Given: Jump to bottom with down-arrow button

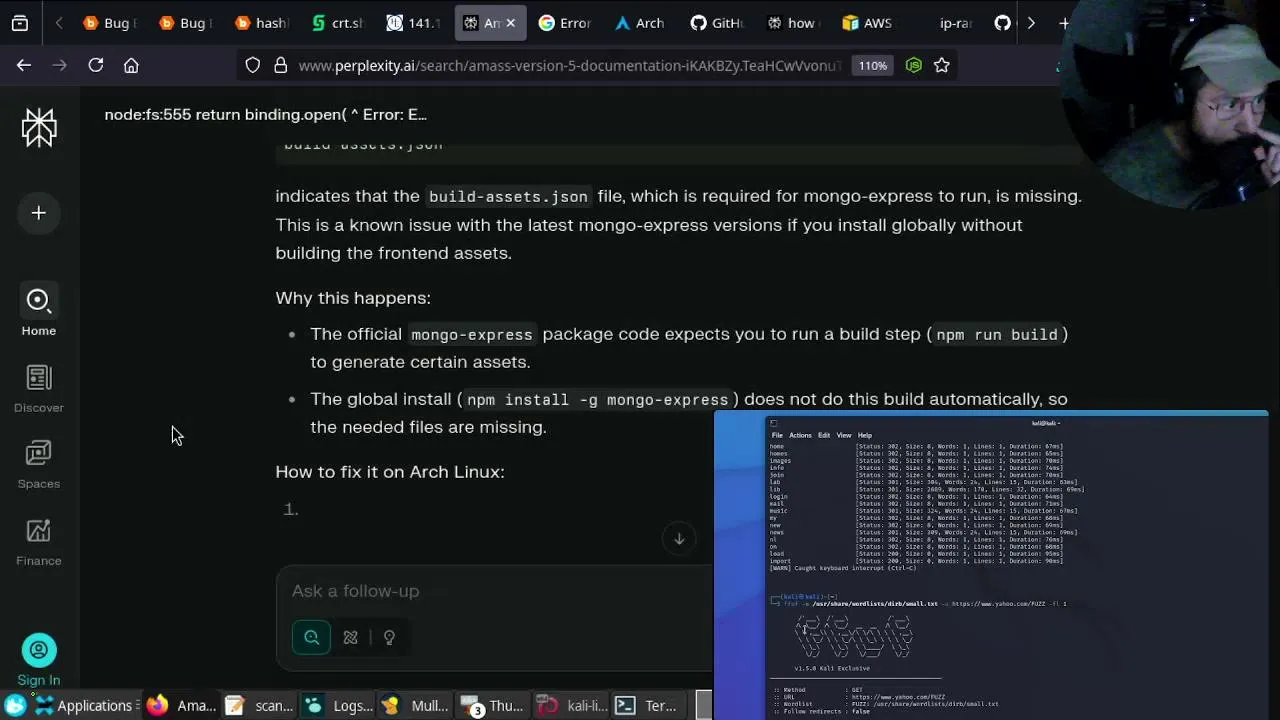Looking at the screenshot, I should click(679, 539).
